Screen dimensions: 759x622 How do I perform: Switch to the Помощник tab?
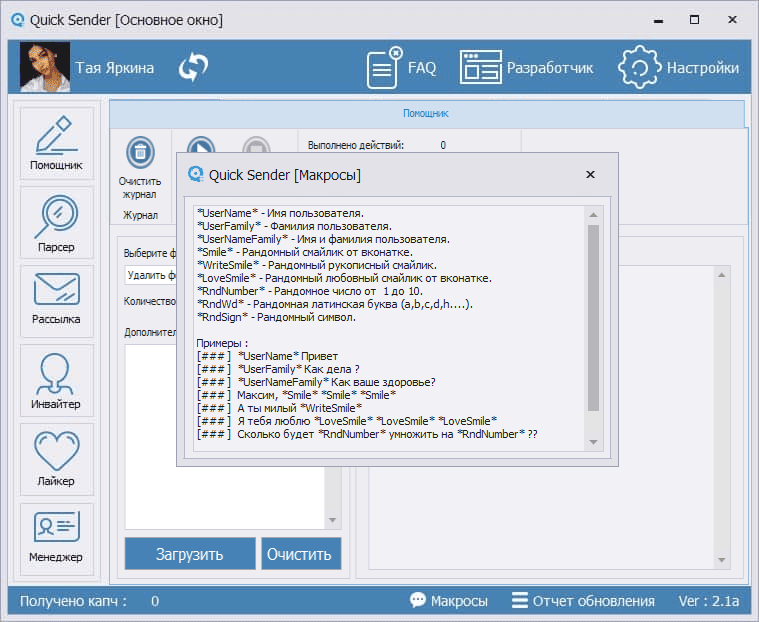426,114
